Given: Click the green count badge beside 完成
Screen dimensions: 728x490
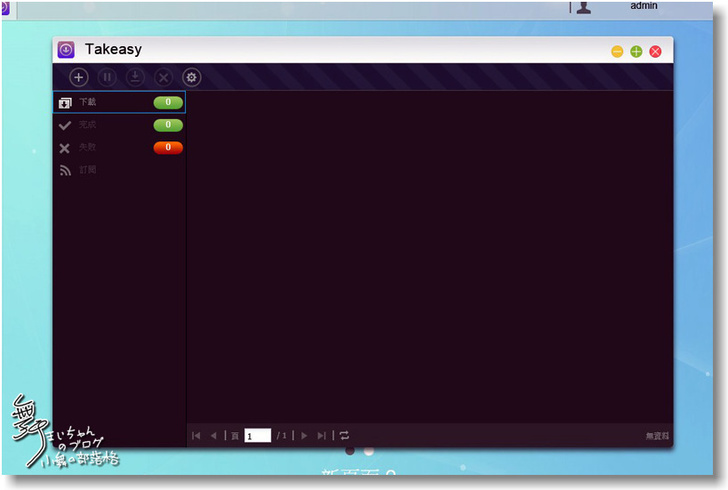Looking at the screenshot, I should tap(168, 125).
